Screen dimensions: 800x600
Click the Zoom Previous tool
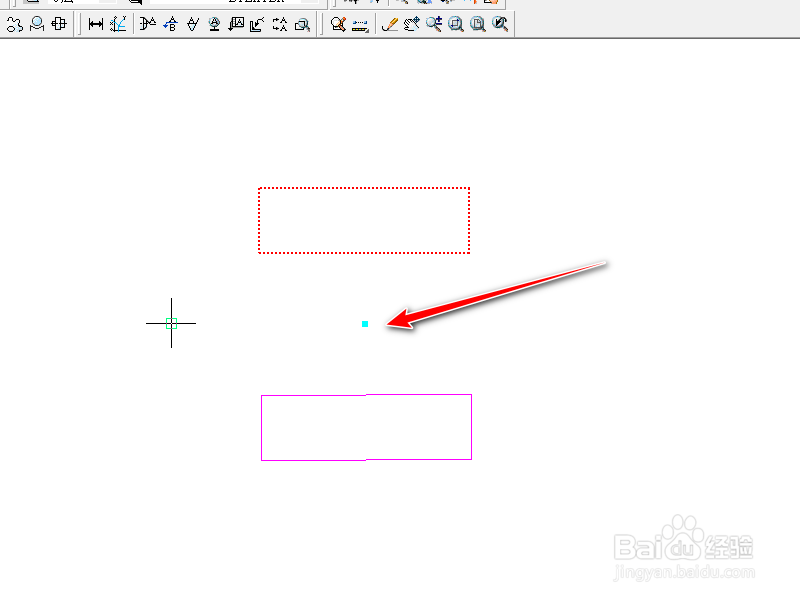click(500, 24)
